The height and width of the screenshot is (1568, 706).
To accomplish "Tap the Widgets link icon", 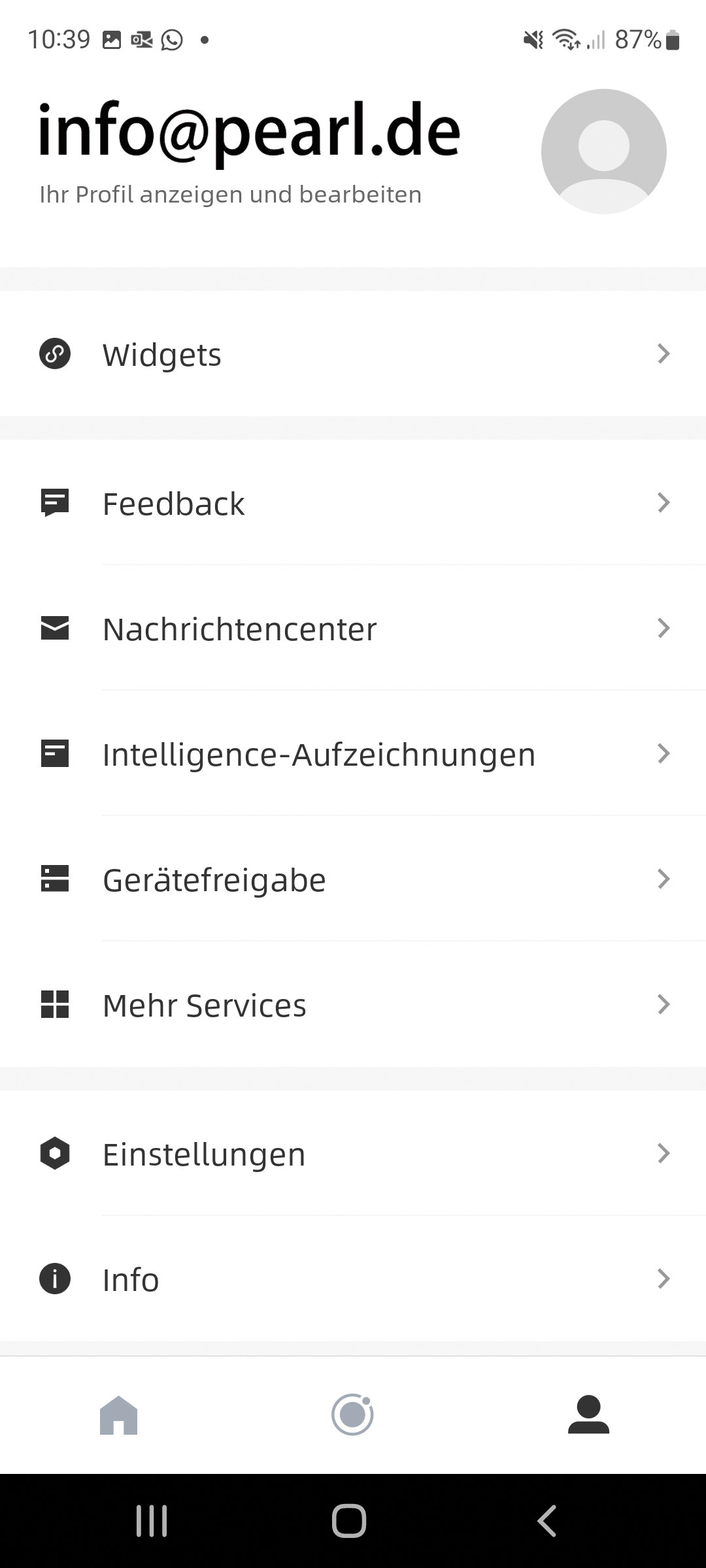I will tap(55, 354).
